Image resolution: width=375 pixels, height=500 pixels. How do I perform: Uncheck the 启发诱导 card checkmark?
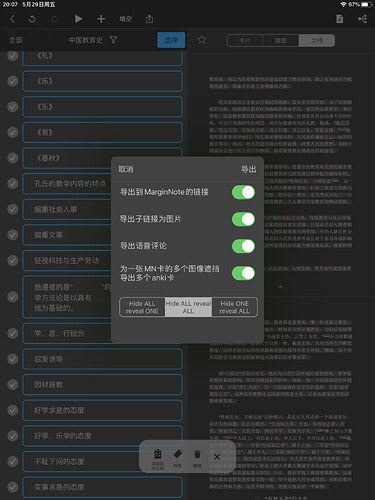point(13,359)
